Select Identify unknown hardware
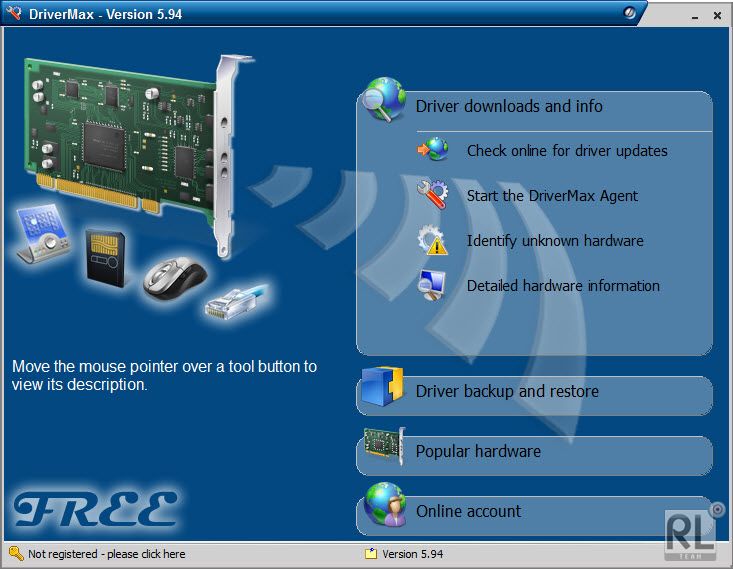The image size is (733, 569). 555,241
